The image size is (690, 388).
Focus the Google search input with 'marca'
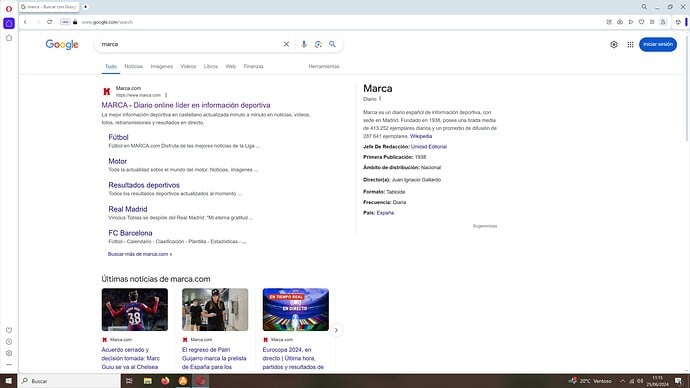click(x=189, y=44)
